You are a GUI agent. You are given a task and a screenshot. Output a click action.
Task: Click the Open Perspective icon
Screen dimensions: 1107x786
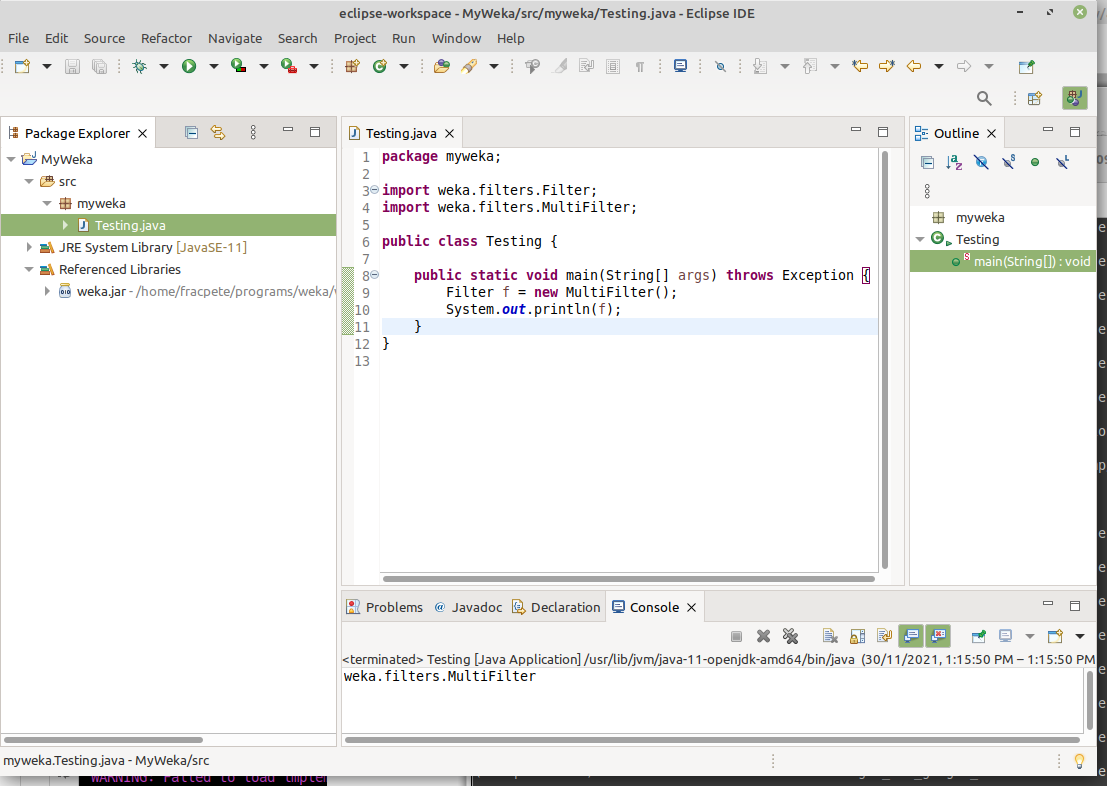(x=1035, y=98)
